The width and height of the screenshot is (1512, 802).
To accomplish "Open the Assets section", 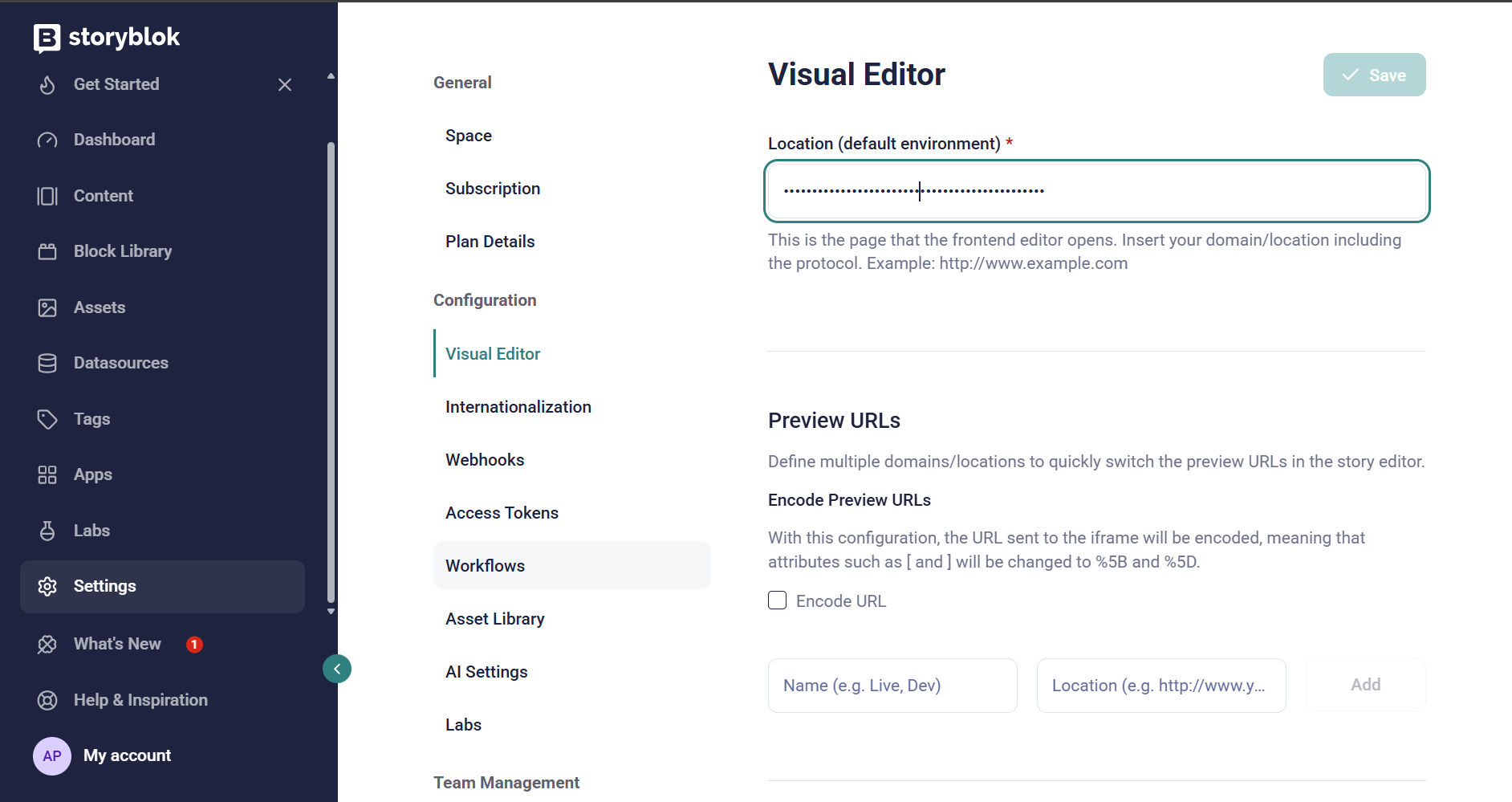I will point(100,307).
